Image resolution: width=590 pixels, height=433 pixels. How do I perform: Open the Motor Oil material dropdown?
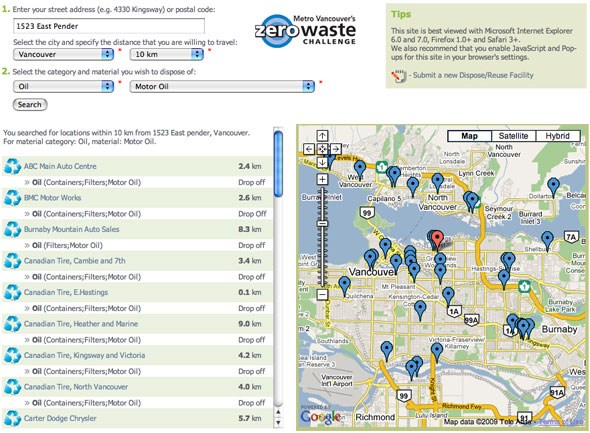[x=222, y=87]
